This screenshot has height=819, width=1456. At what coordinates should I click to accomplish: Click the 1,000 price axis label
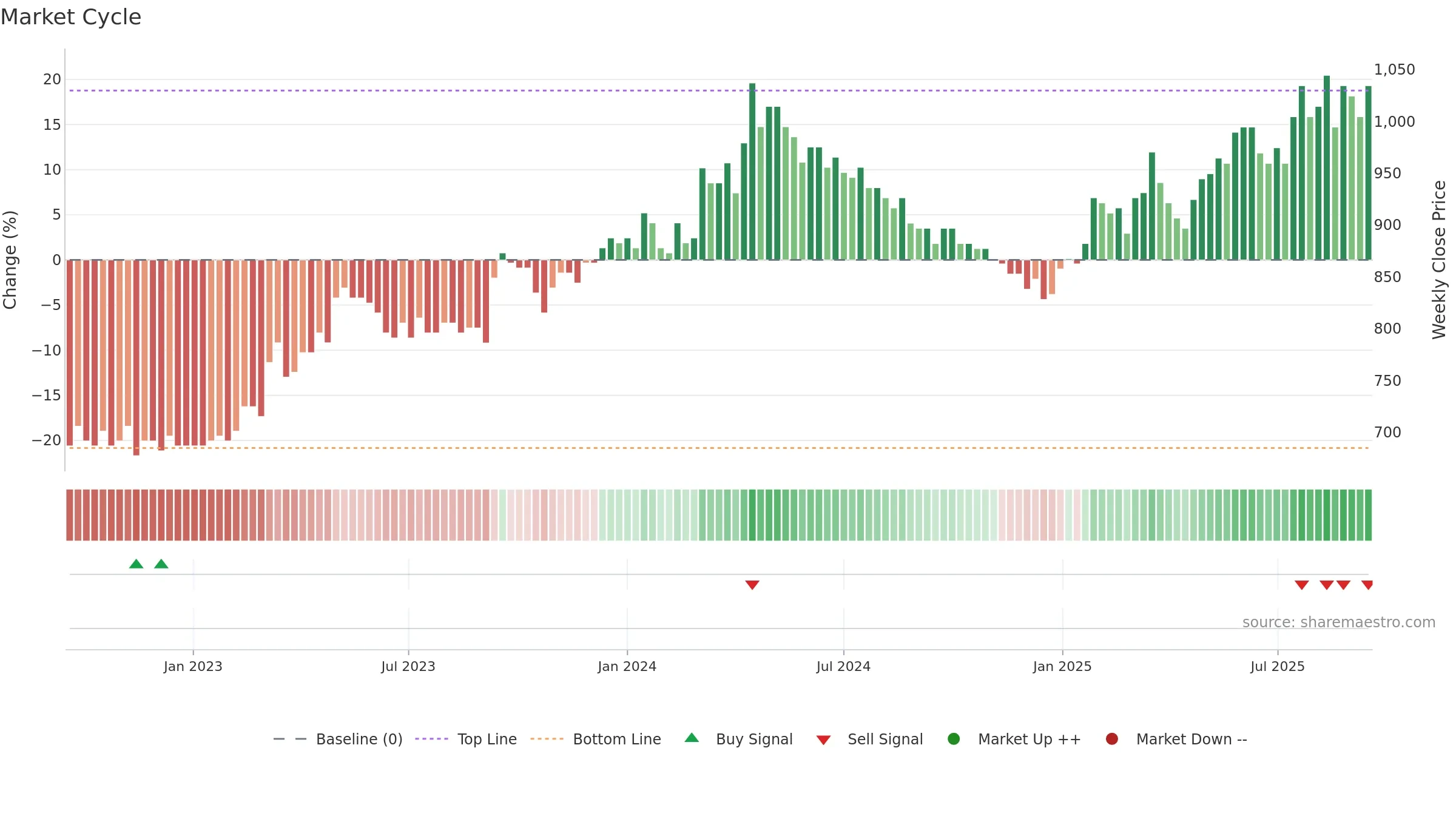click(1394, 122)
